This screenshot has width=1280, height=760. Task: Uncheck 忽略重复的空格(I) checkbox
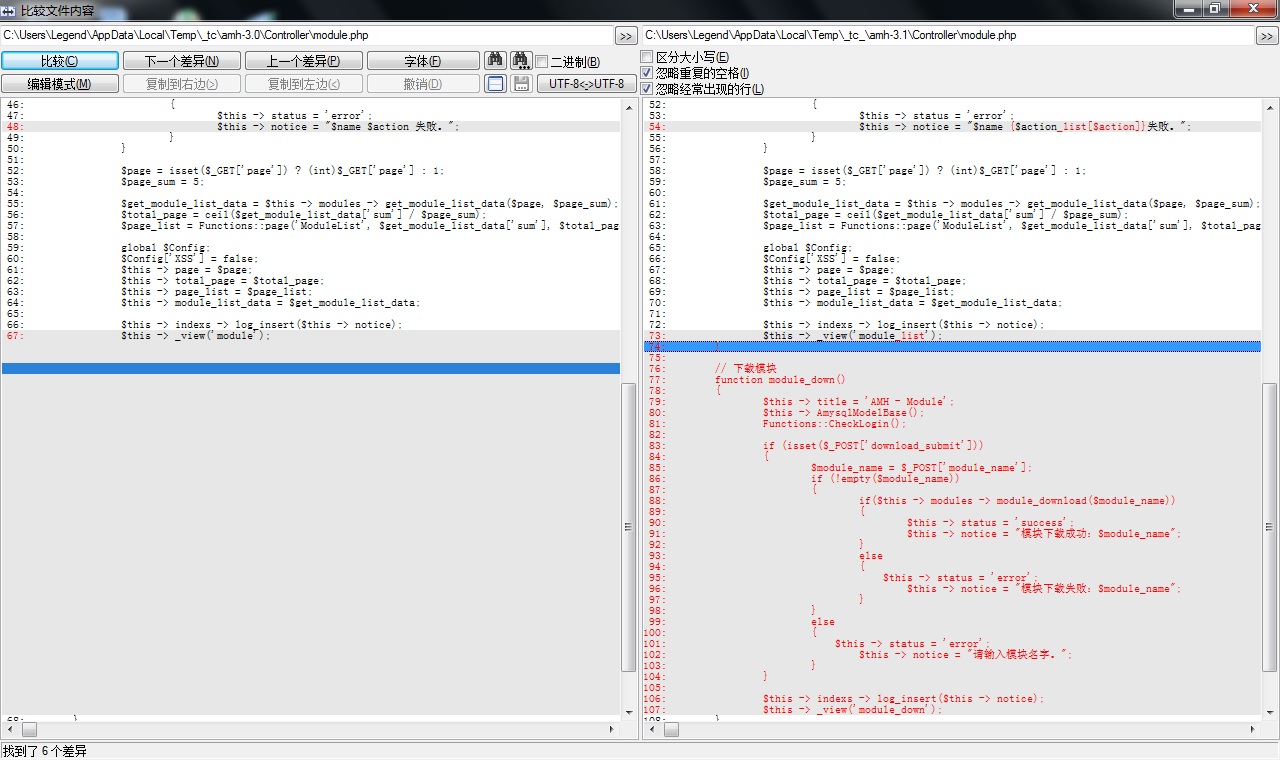click(647, 73)
